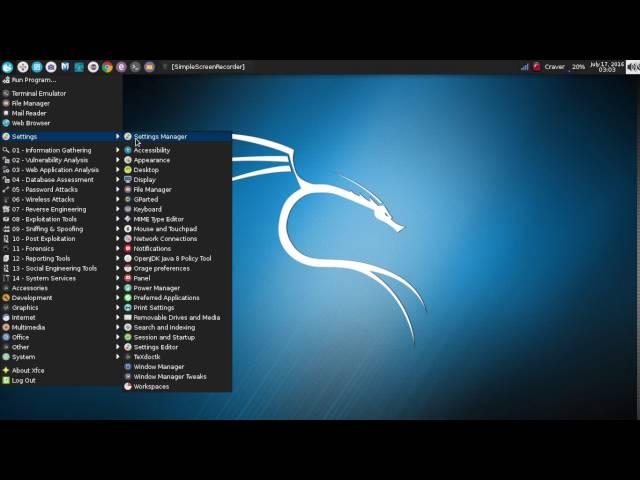640x480 pixels.
Task: Open Settings Manager in the submenu
Action: [x=177, y=137]
